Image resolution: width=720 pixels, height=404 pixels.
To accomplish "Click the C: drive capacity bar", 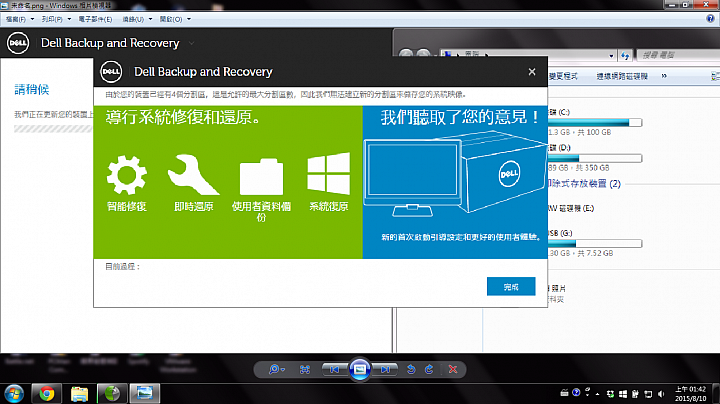I will tap(595, 123).
